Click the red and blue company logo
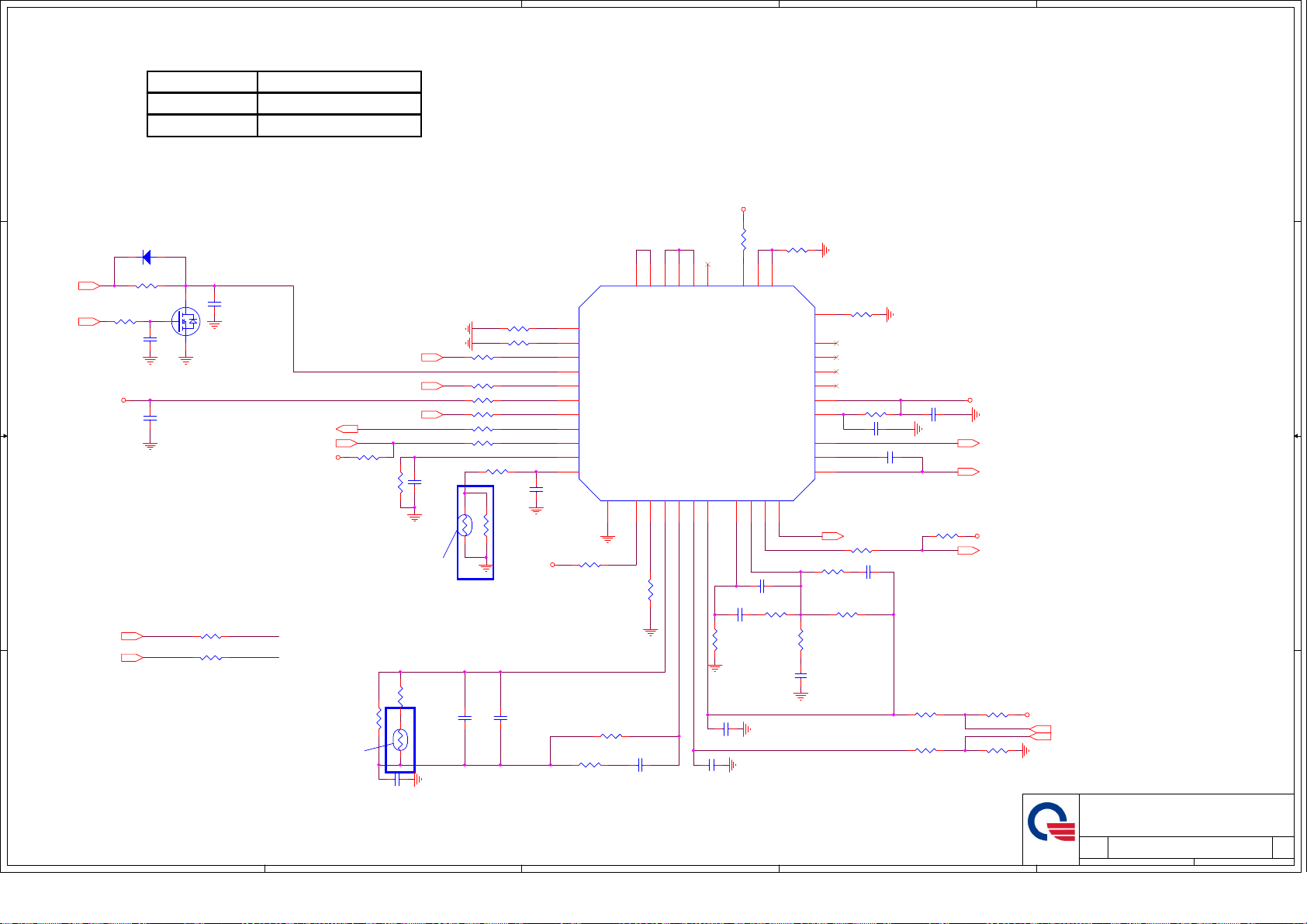 point(1051,822)
